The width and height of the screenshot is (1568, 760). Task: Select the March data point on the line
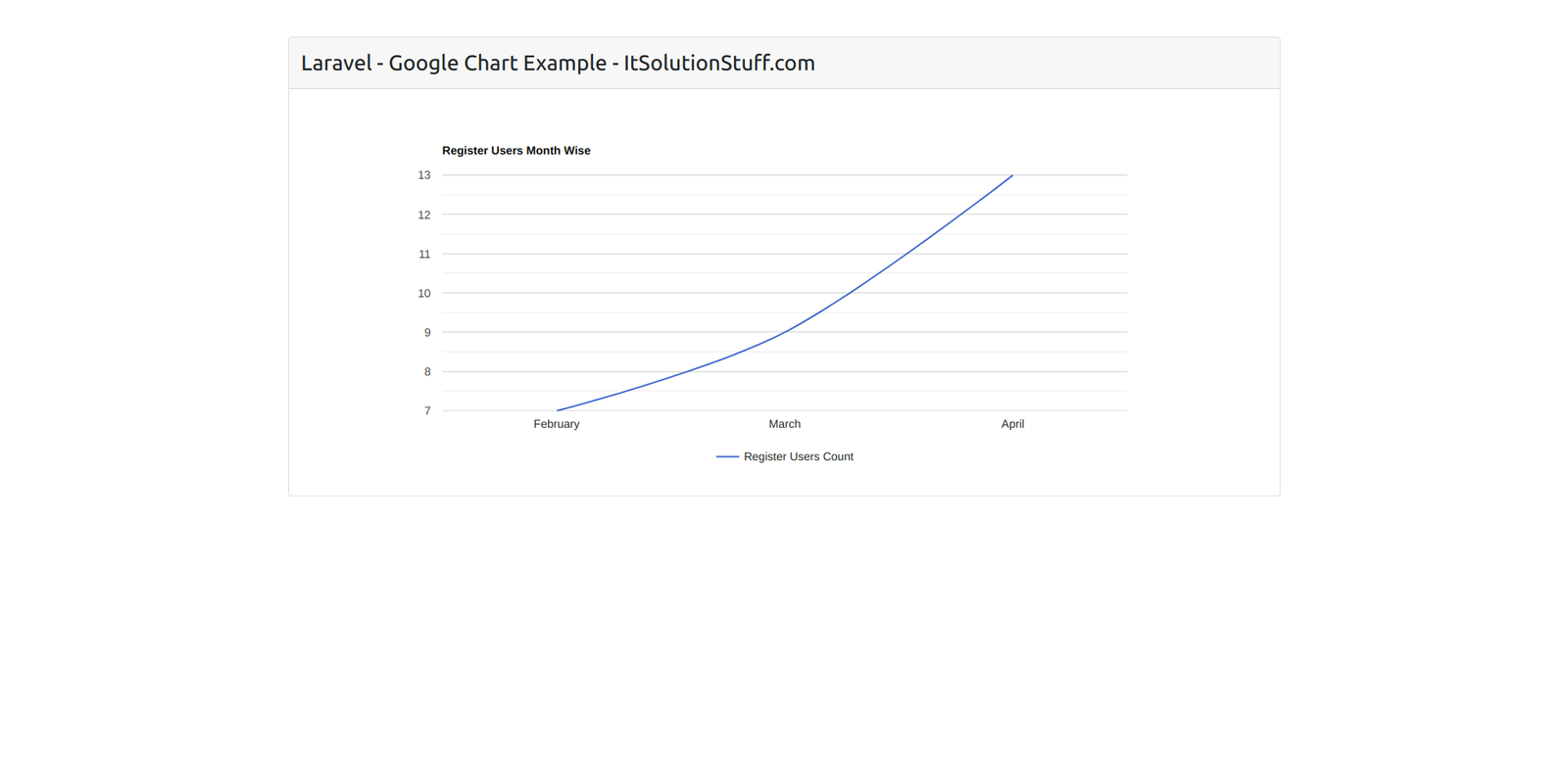(784, 332)
